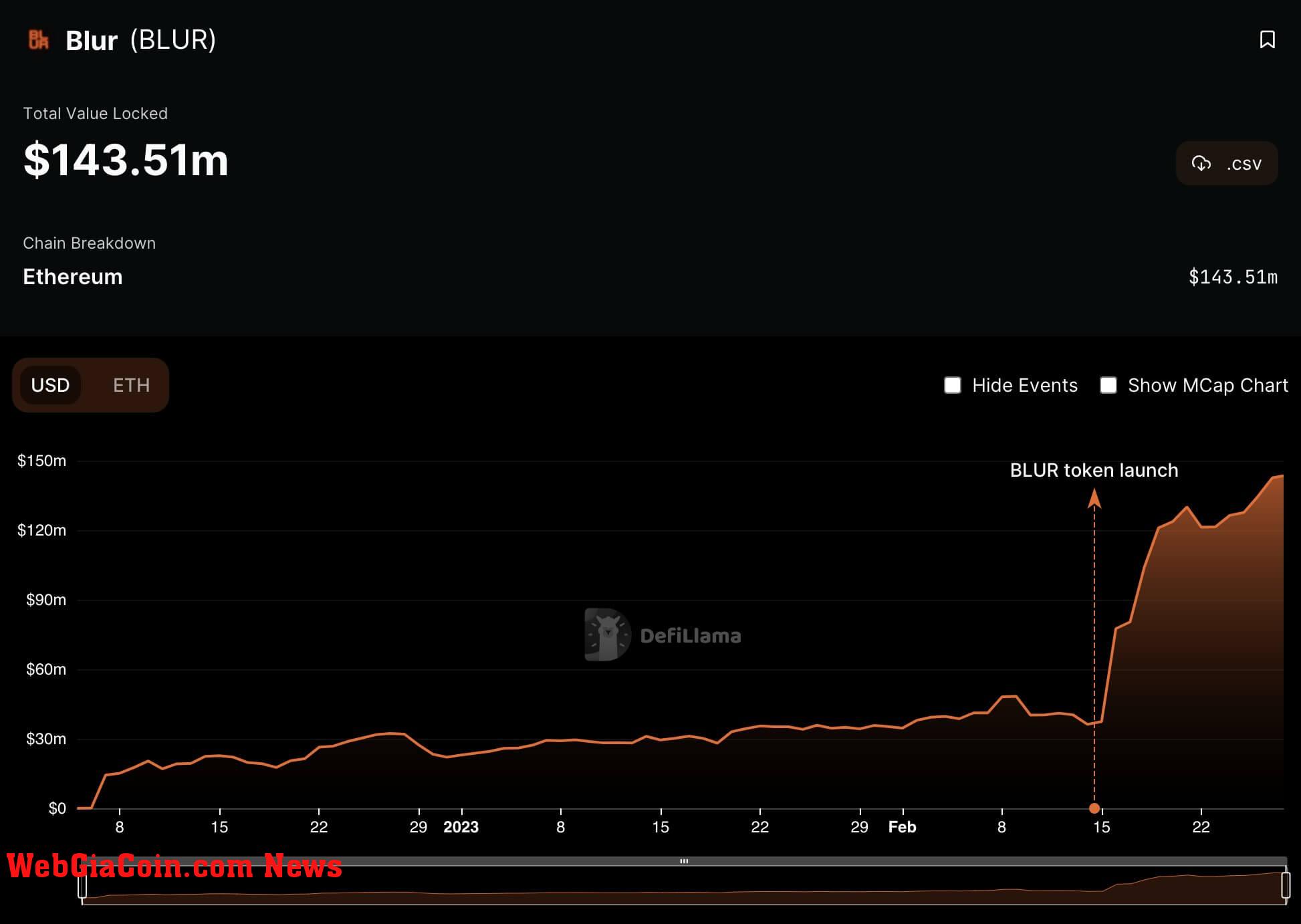
Task: Click the $143.51m Total Value Locked figure
Action: 126,160
